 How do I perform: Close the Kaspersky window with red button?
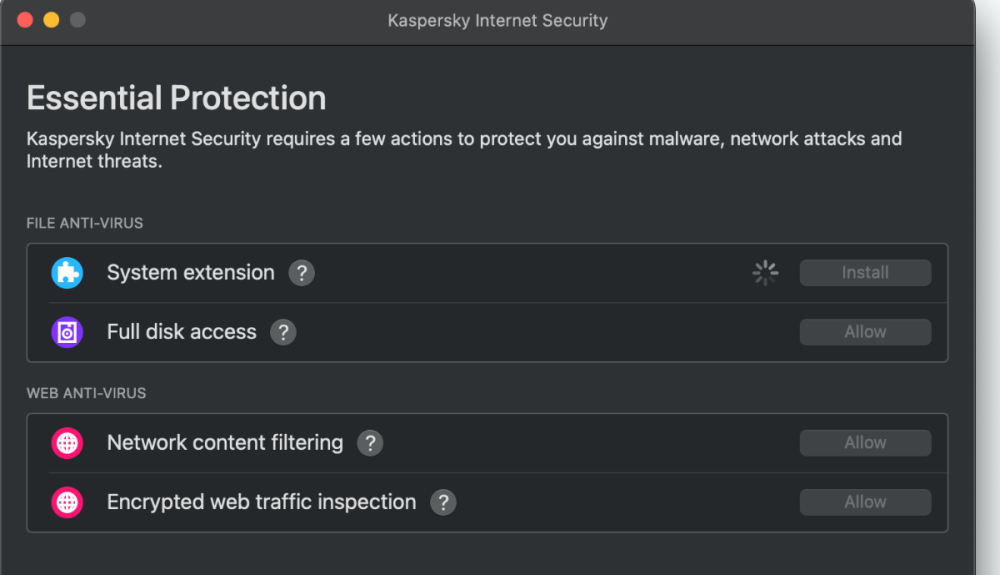pyautogui.click(x=25, y=20)
